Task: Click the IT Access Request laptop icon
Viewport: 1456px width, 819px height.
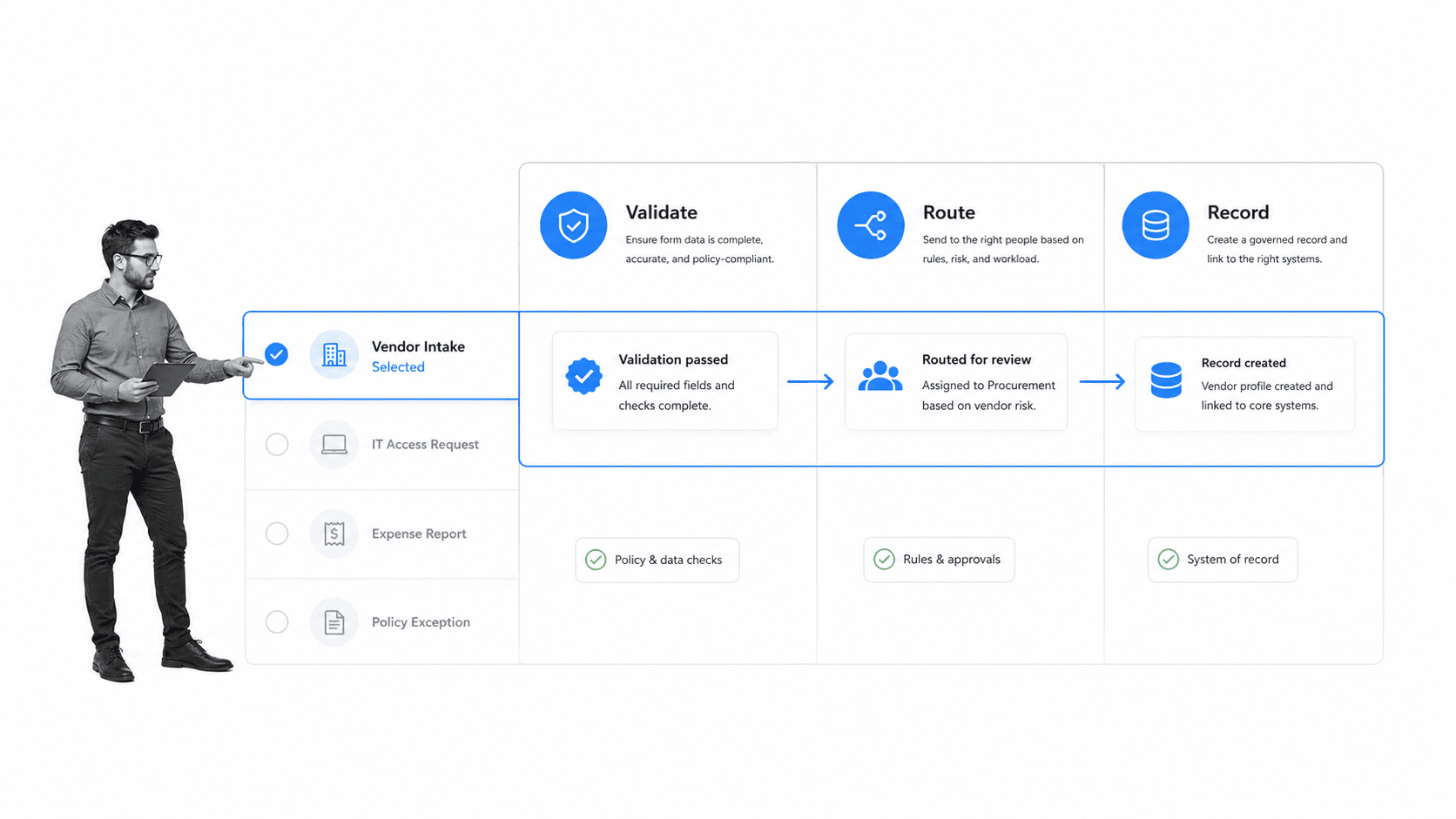Action: 334,445
